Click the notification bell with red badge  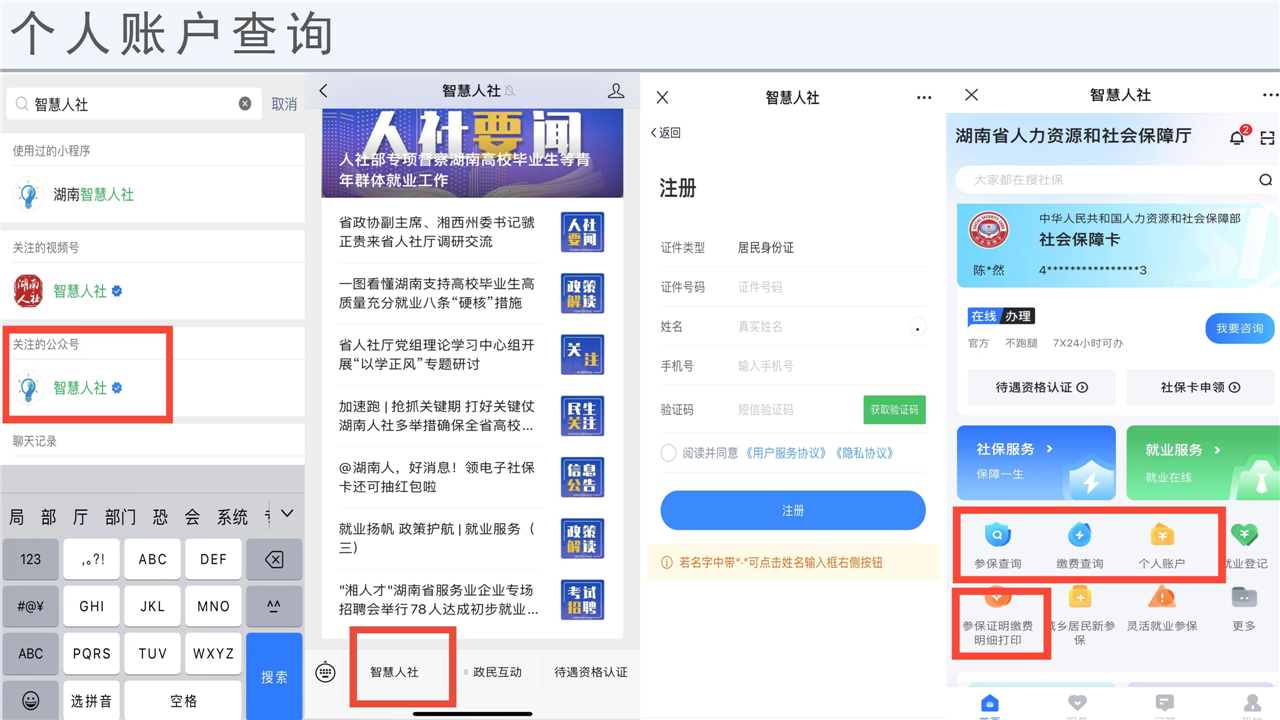point(1237,138)
